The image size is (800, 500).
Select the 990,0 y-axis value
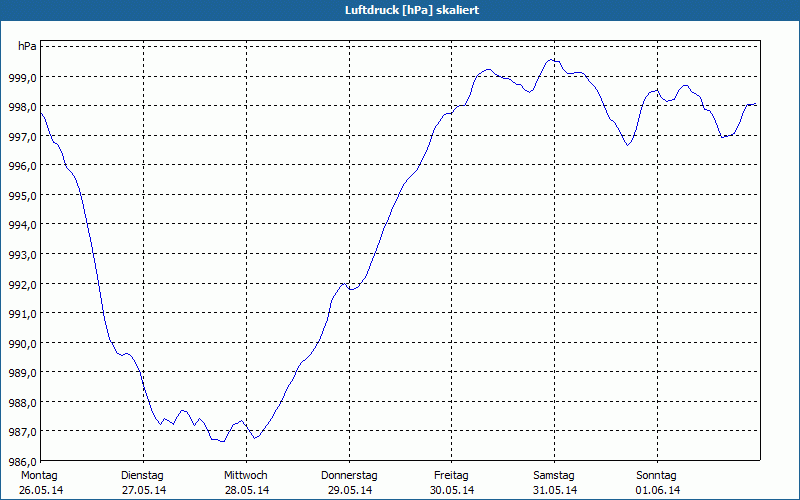tap(23, 343)
